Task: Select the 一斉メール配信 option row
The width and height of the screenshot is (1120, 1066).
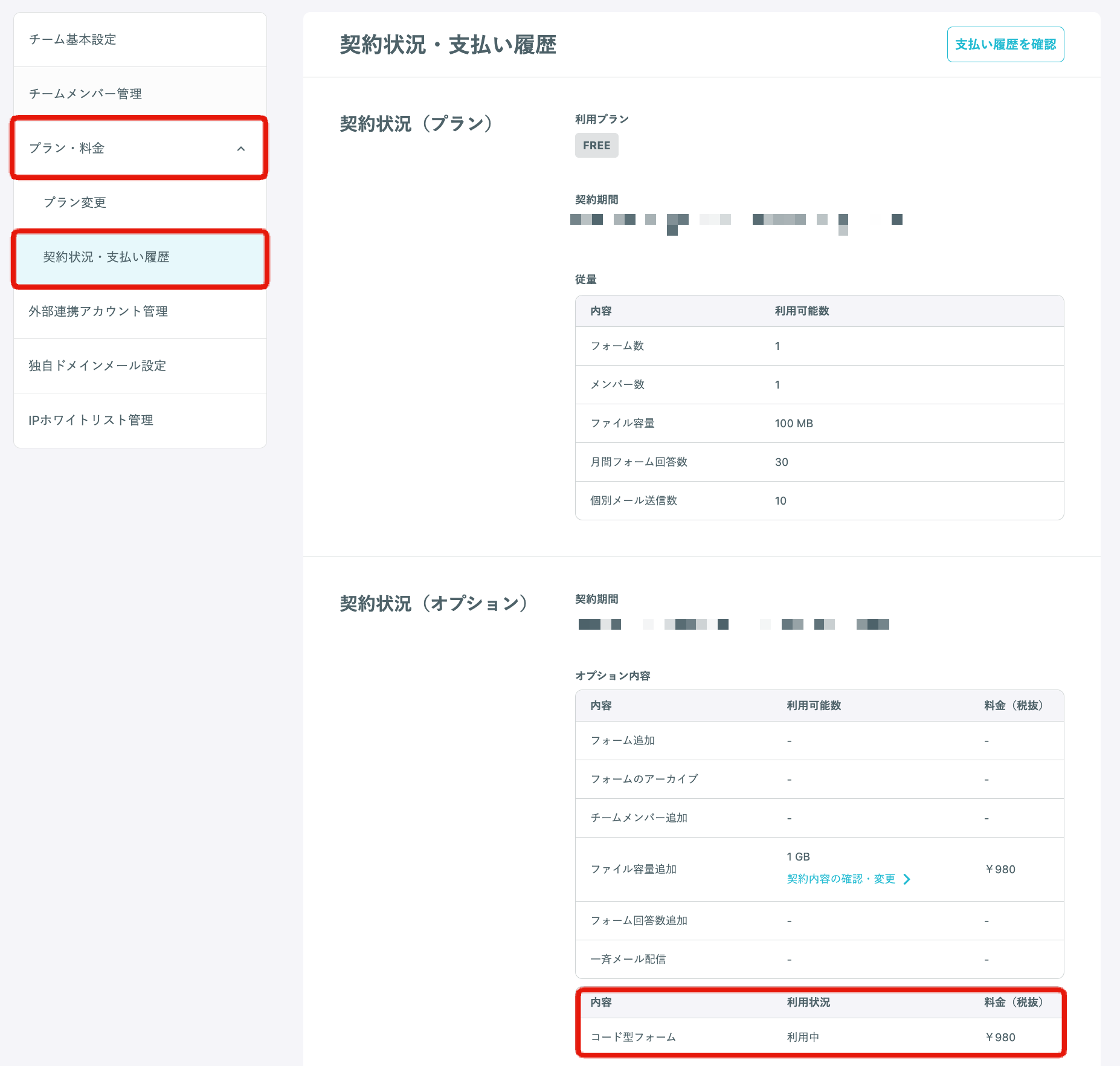Action: coord(628,960)
